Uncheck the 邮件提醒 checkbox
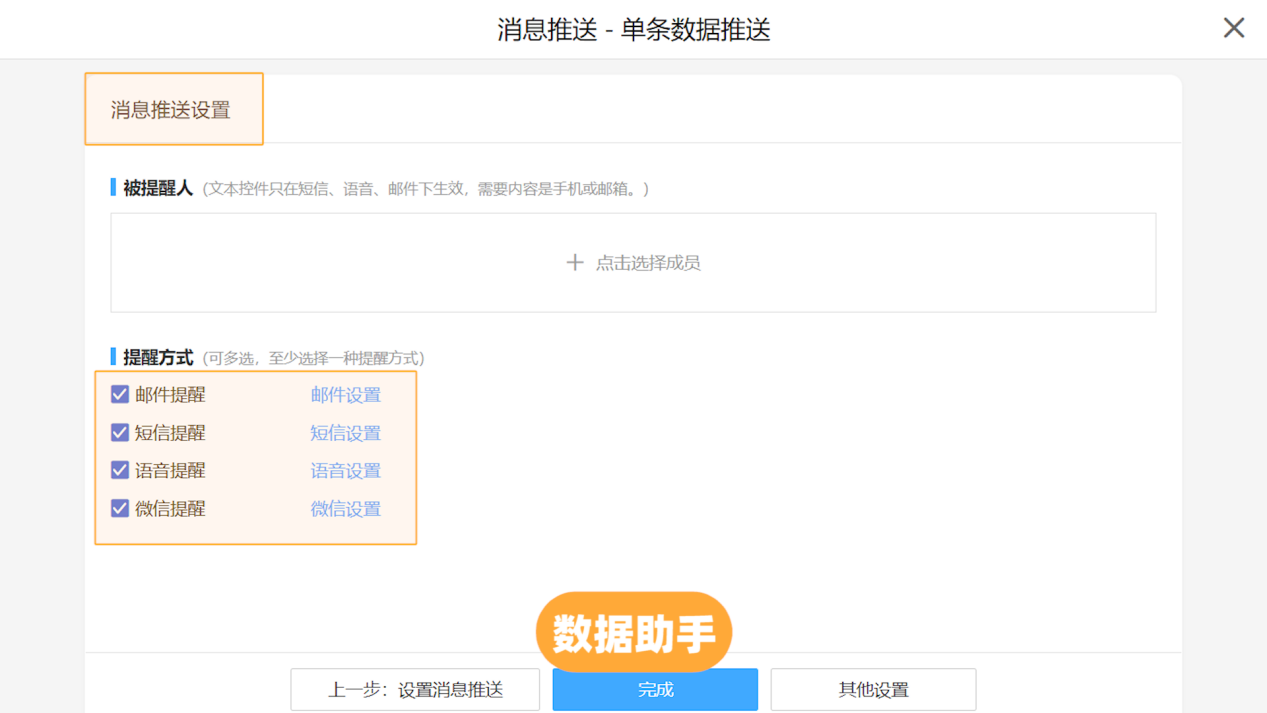1267x713 pixels. (120, 395)
